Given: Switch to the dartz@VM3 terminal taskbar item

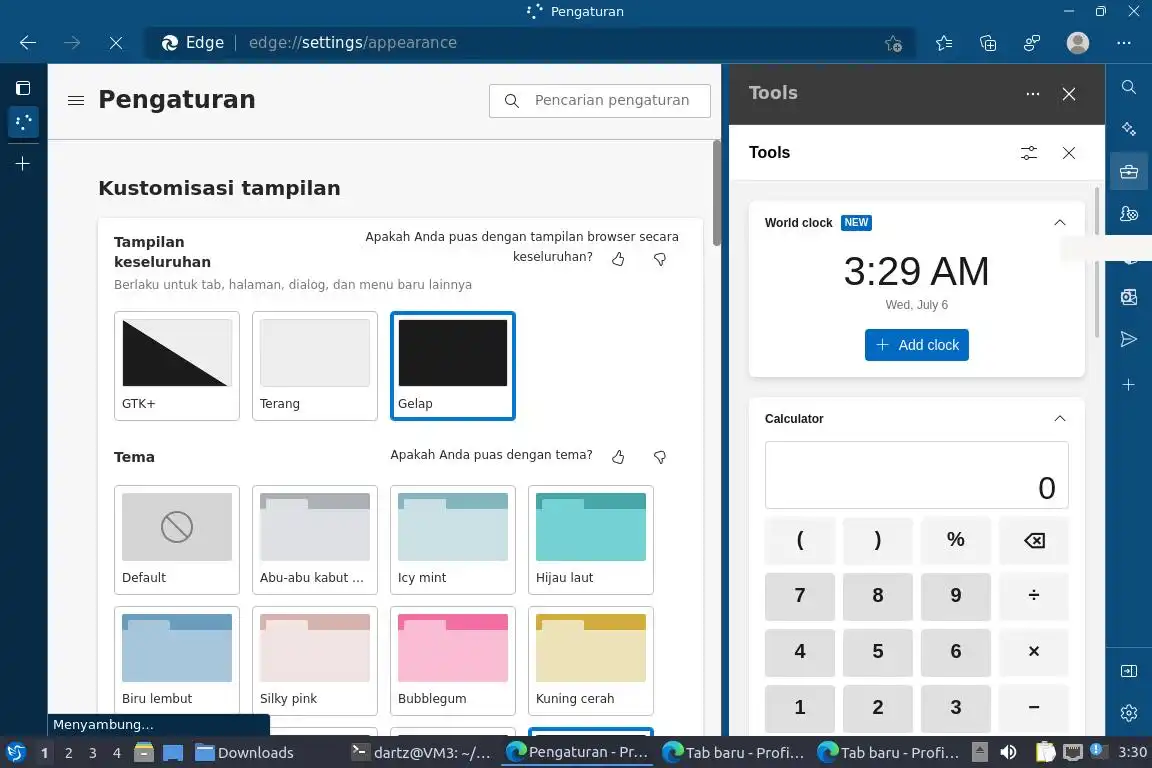Looking at the screenshot, I should coord(421,753).
